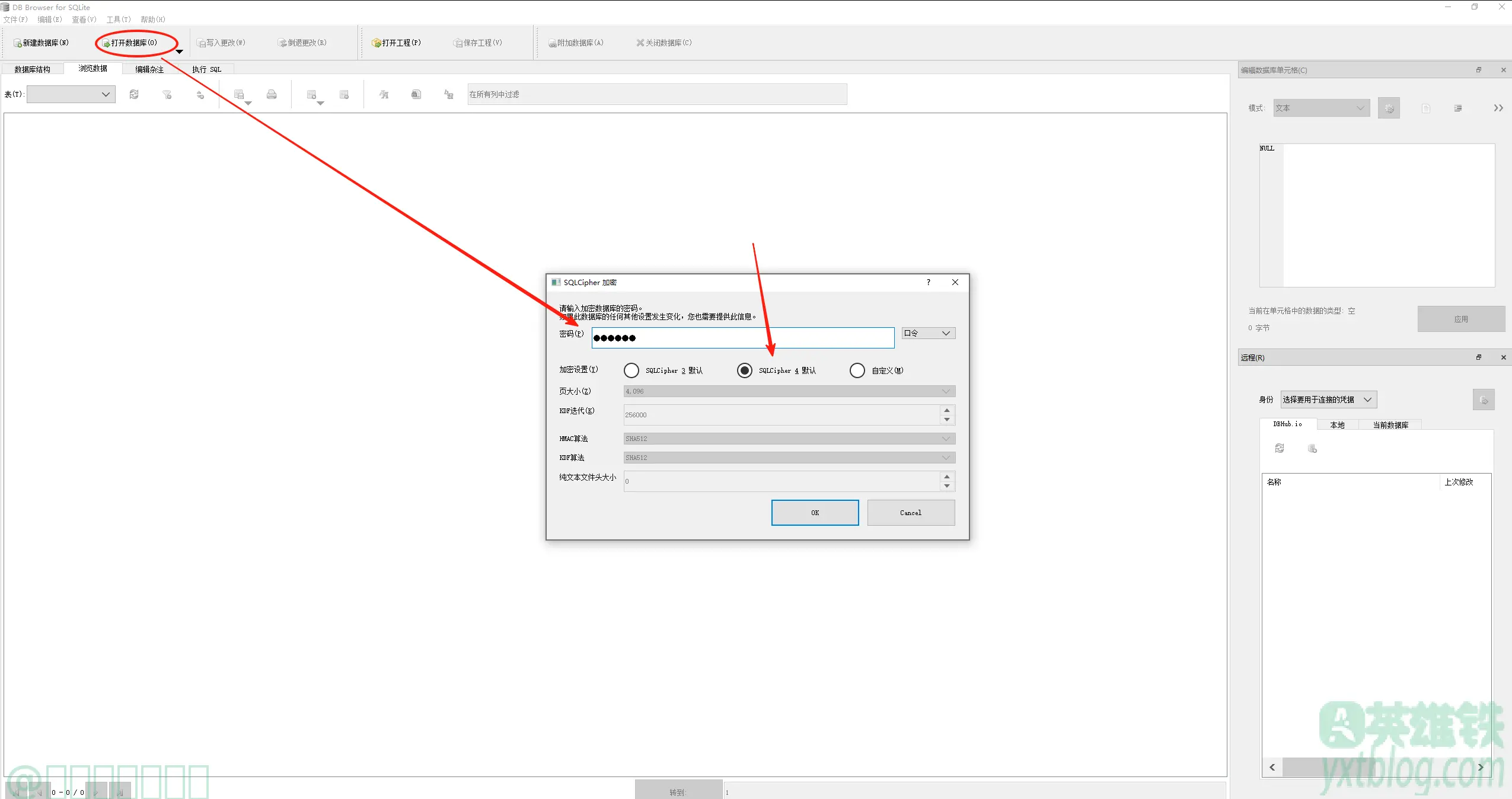Image resolution: width=1512 pixels, height=799 pixels.
Task: Open the View (查看) menu
Action: [84, 20]
